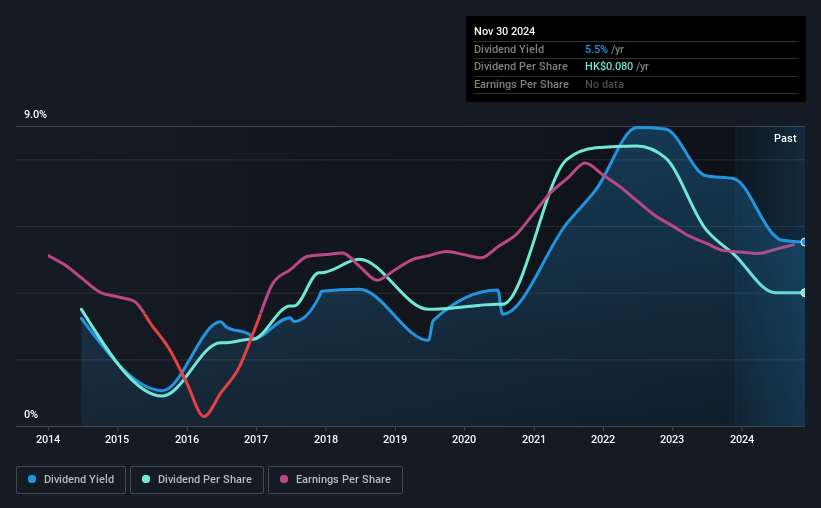
Task: Select the 2022 x-axis label
Action: (603, 439)
